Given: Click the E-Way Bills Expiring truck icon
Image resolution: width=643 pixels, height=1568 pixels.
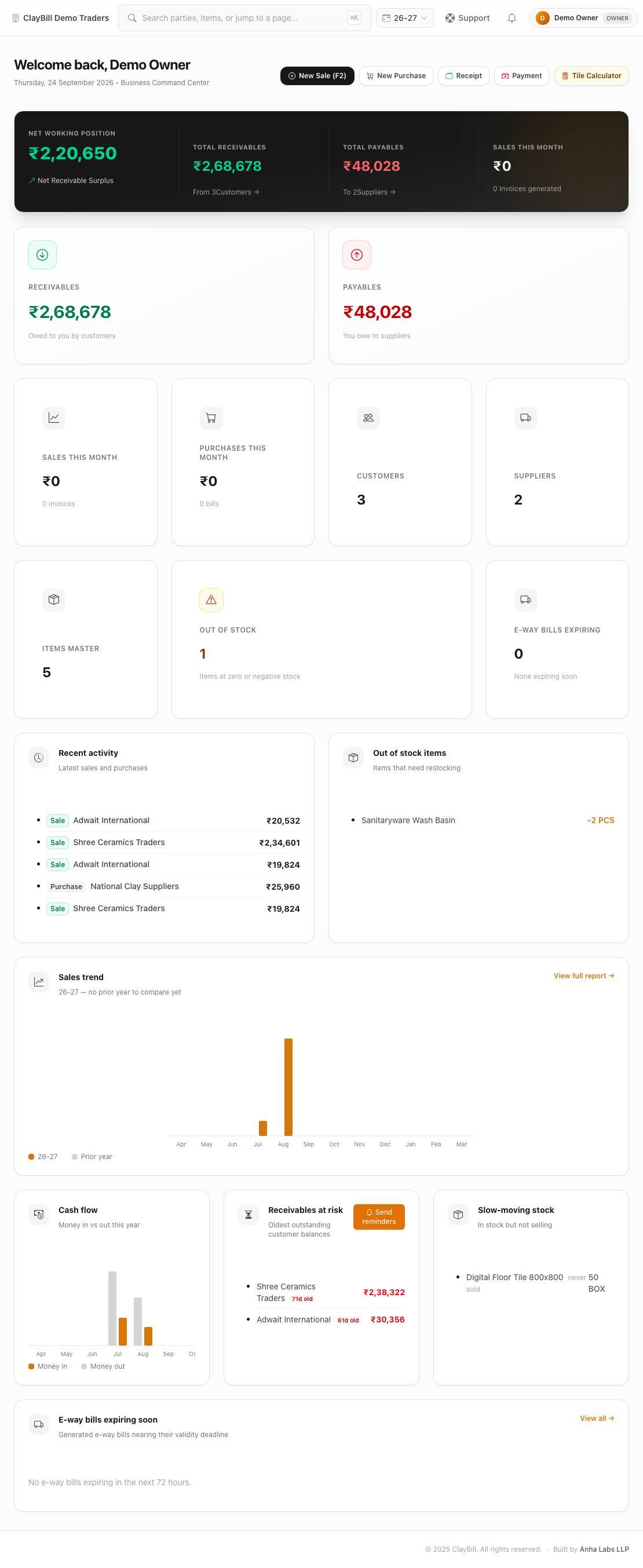Looking at the screenshot, I should [x=525, y=600].
